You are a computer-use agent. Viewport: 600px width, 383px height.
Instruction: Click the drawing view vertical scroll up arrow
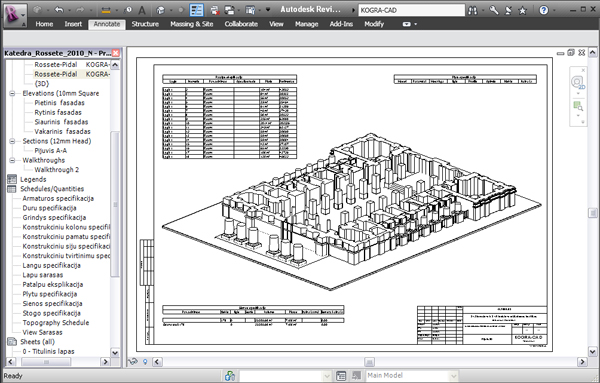(x=592, y=52)
